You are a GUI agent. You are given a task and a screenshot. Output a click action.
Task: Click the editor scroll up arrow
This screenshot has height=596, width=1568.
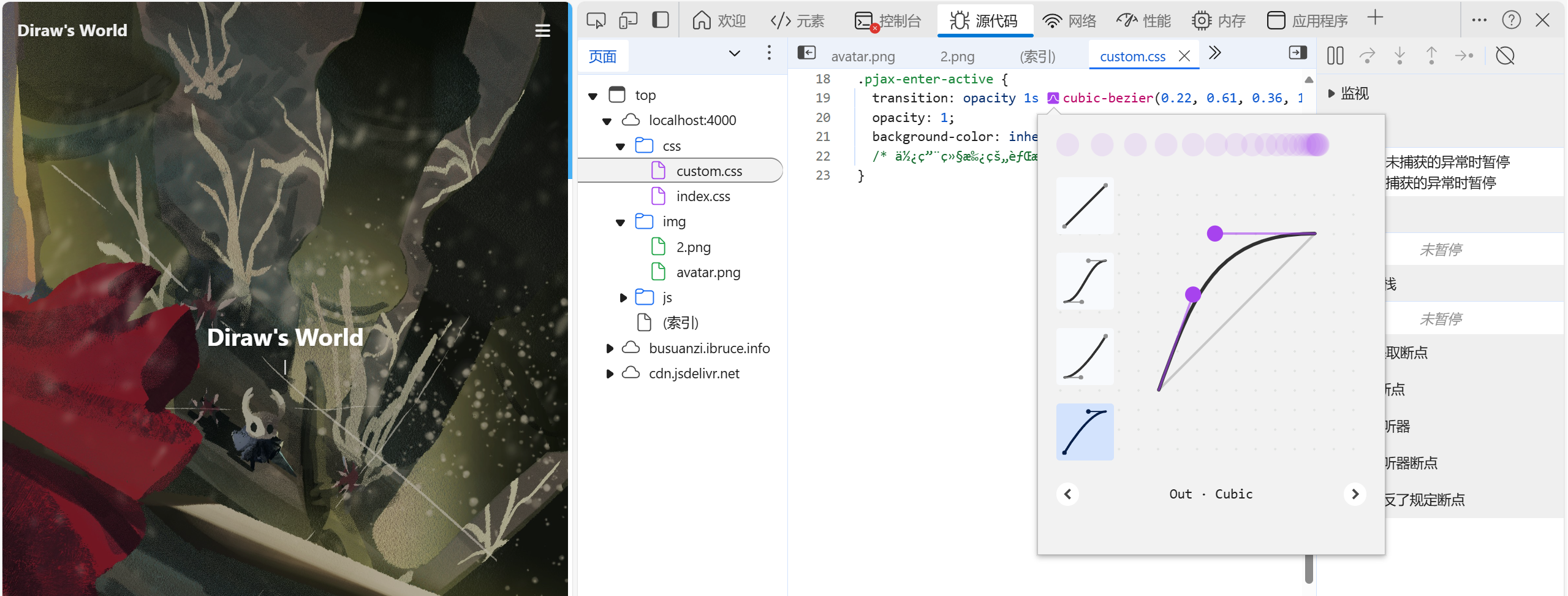pyautogui.click(x=1309, y=80)
